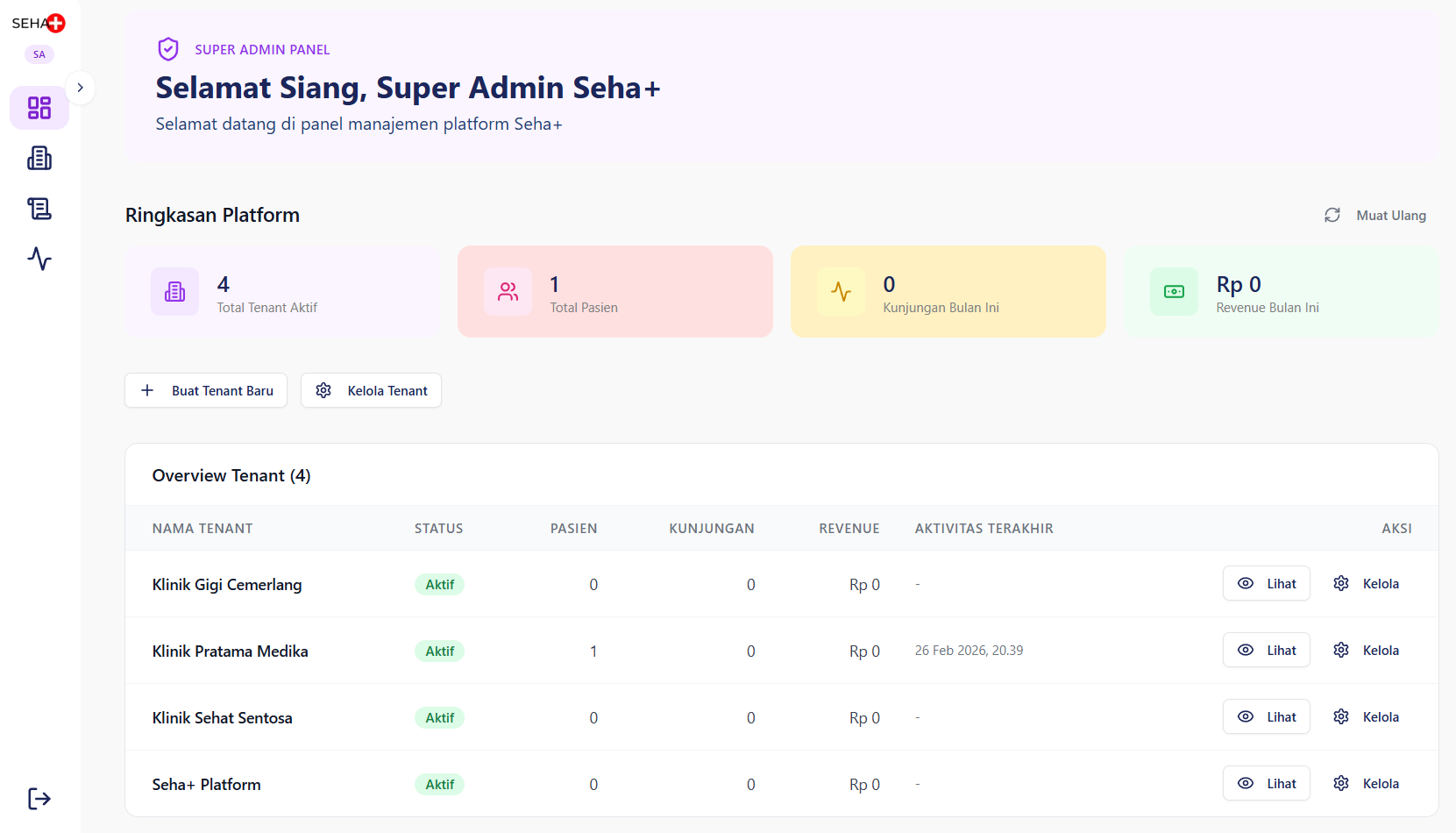This screenshot has width=1456, height=833.
Task: Click the shield icon beside Super Admin Panel
Action: (x=168, y=48)
